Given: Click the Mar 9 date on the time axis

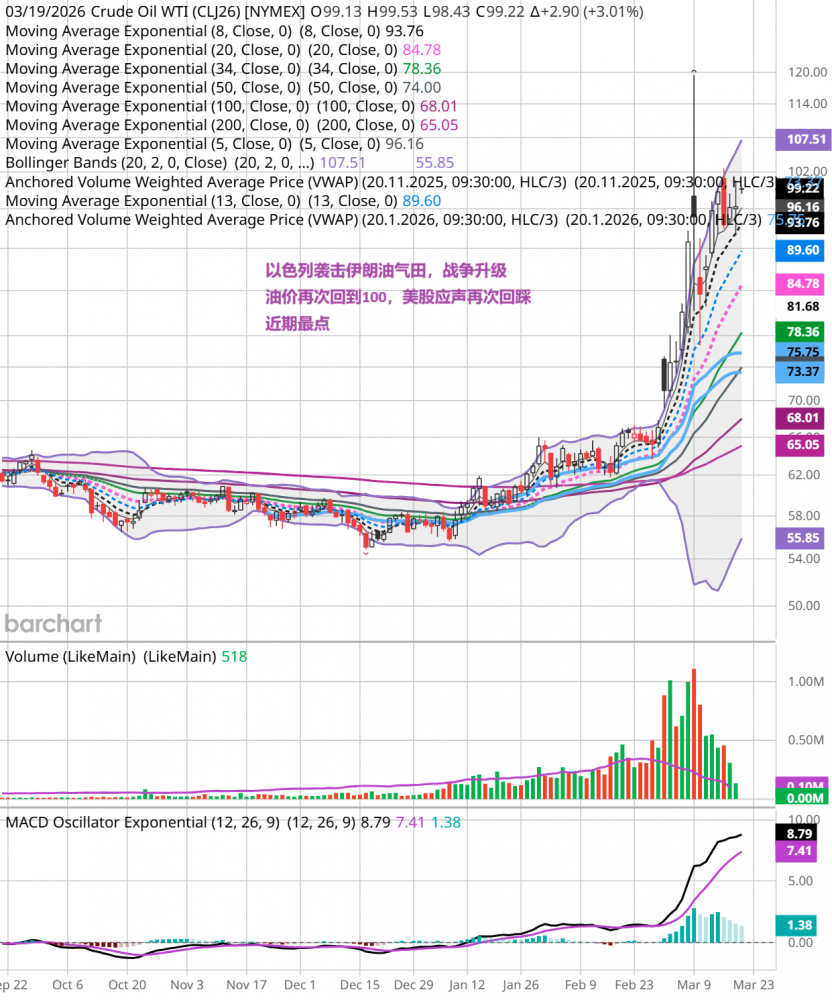Looking at the screenshot, I should [694, 983].
